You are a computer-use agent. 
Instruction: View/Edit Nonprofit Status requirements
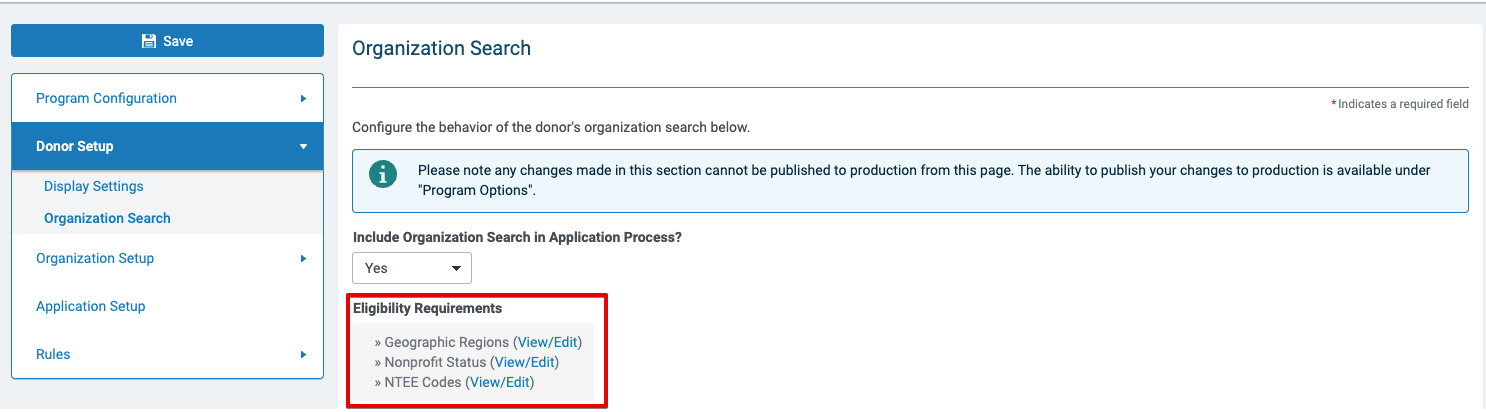524,362
